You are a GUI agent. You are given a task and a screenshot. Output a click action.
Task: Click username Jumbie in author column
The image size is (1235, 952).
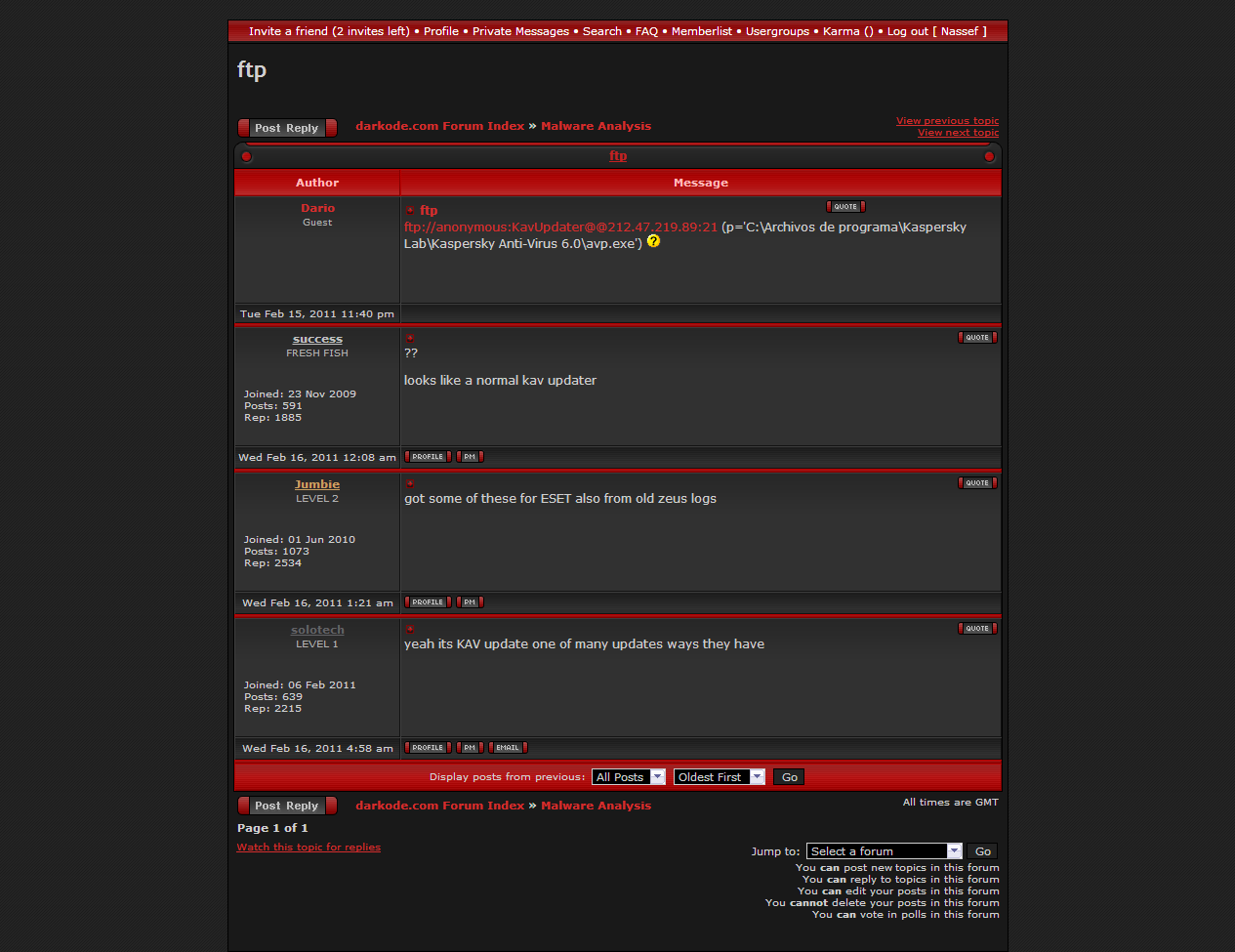coord(317,484)
